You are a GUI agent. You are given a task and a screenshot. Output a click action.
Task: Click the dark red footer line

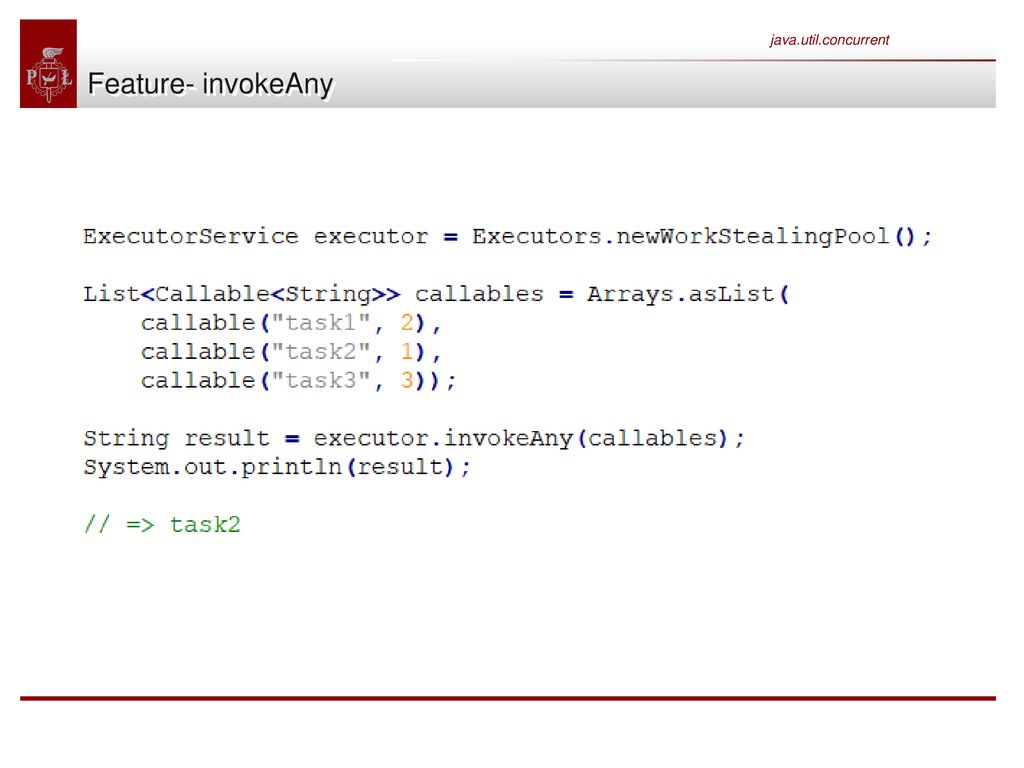508,698
